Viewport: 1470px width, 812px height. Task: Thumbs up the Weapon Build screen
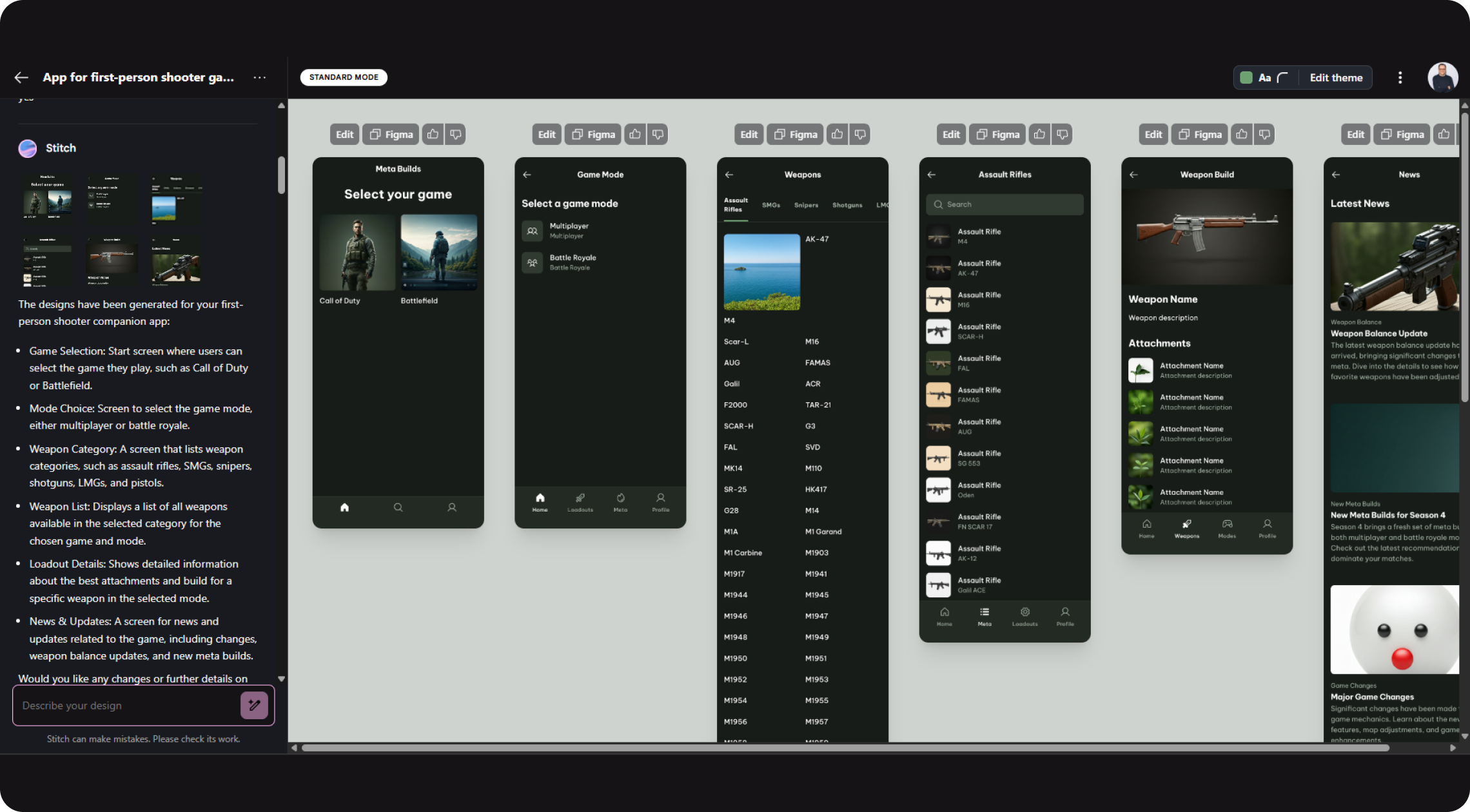(x=1241, y=134)
